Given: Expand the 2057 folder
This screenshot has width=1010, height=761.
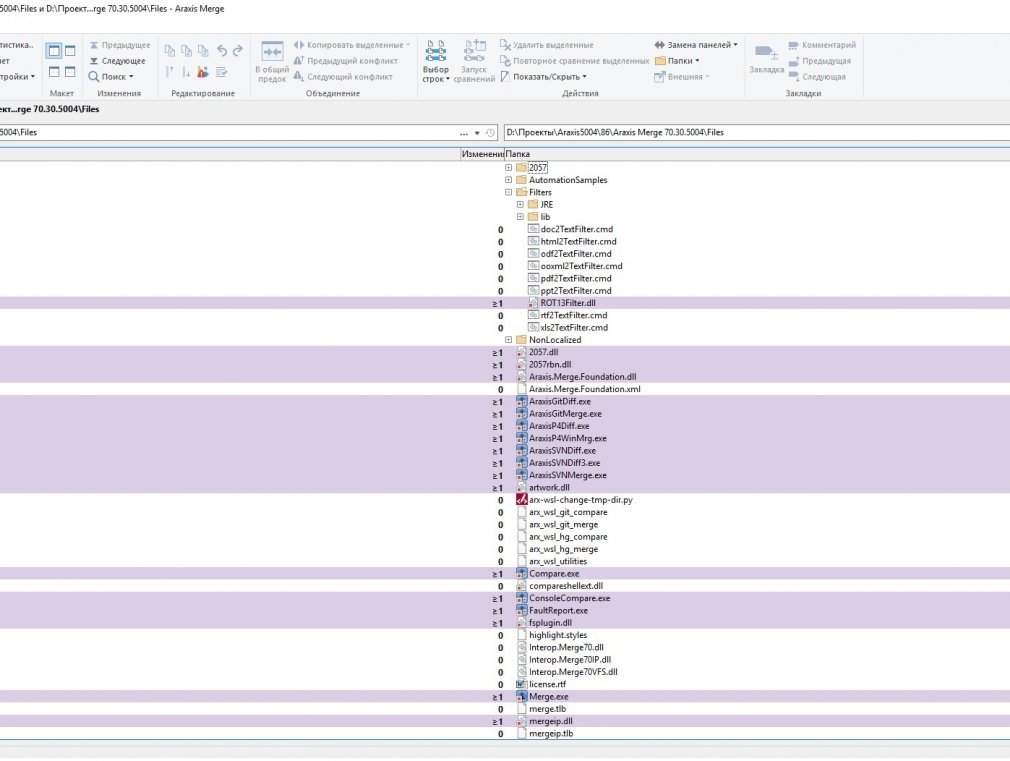Looking at the screenshot, I should tap(509, 168).
